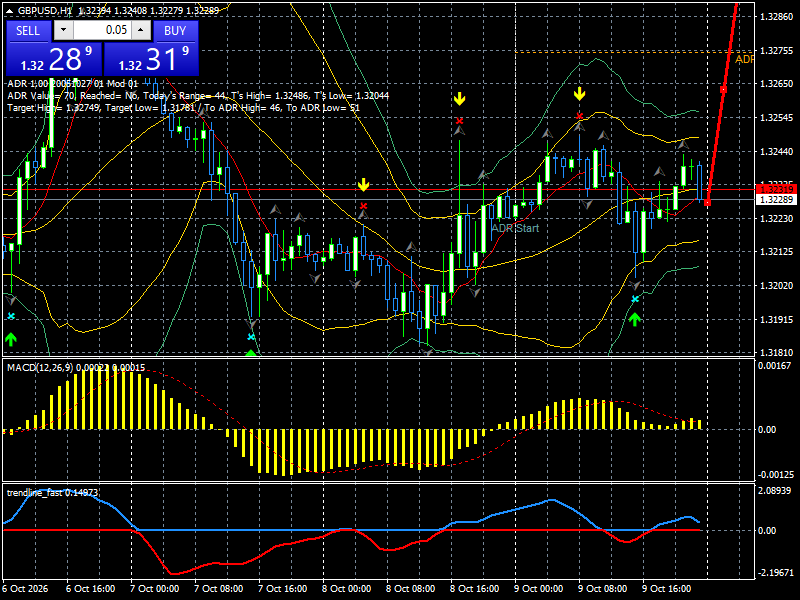Click the 6 Oct 16:00 time axis label

tap(91, 589)
